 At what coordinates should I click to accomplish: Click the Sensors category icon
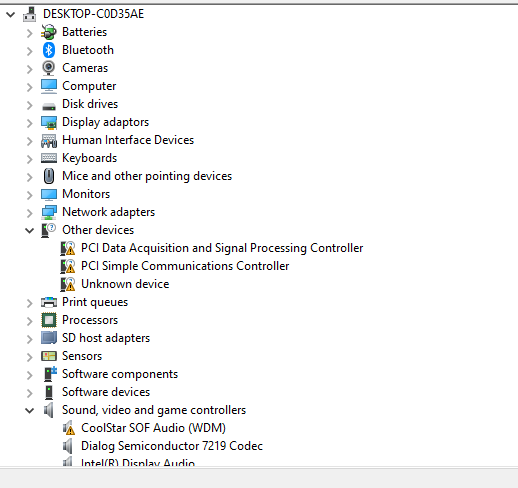tap(49, 356)
